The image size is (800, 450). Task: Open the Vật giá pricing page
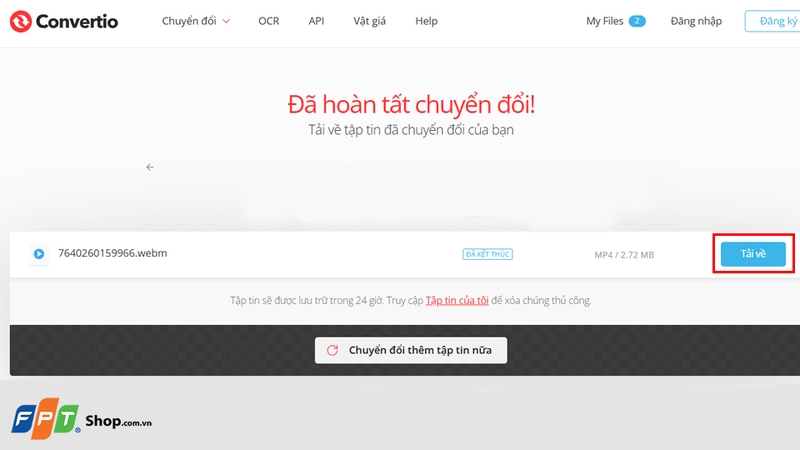click(x=369, y=21)
